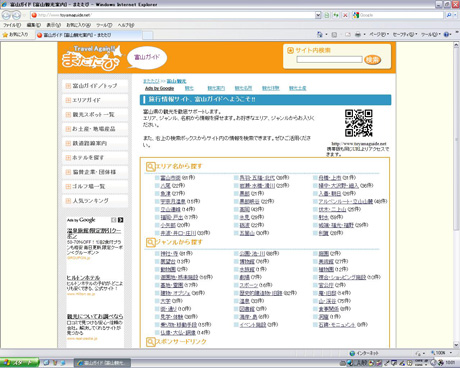Stop loading with the red X icon

coord(345,15)
